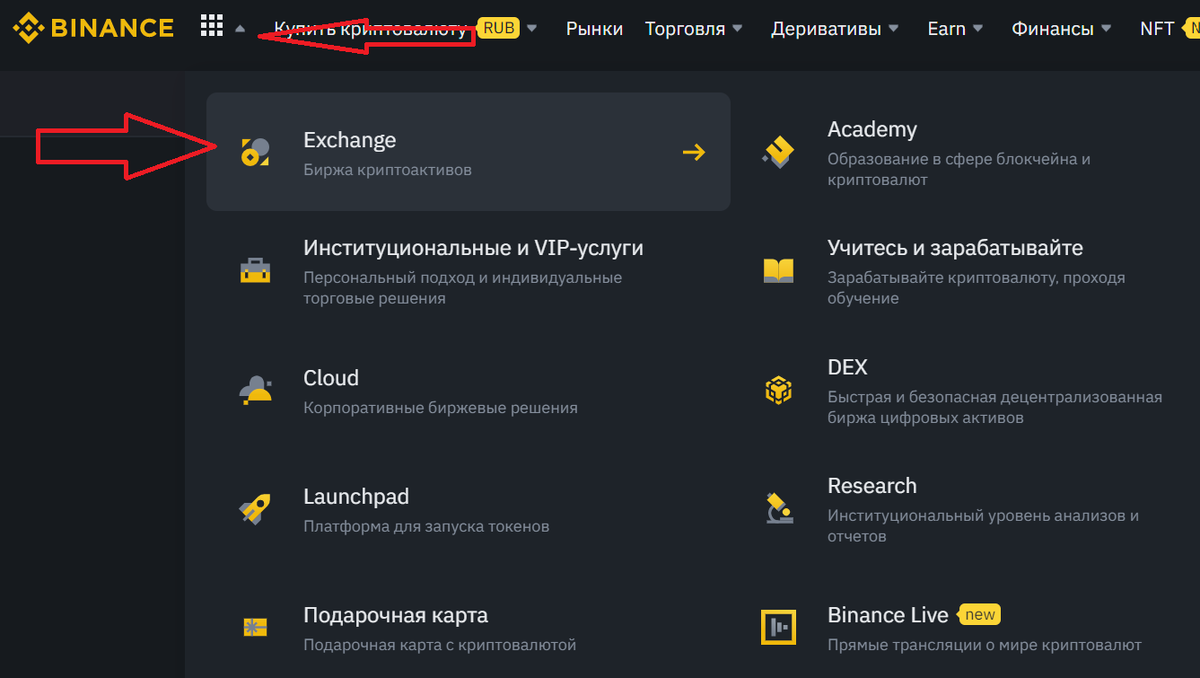
Task: Click the Cloud icon
Action: point(256,389)
